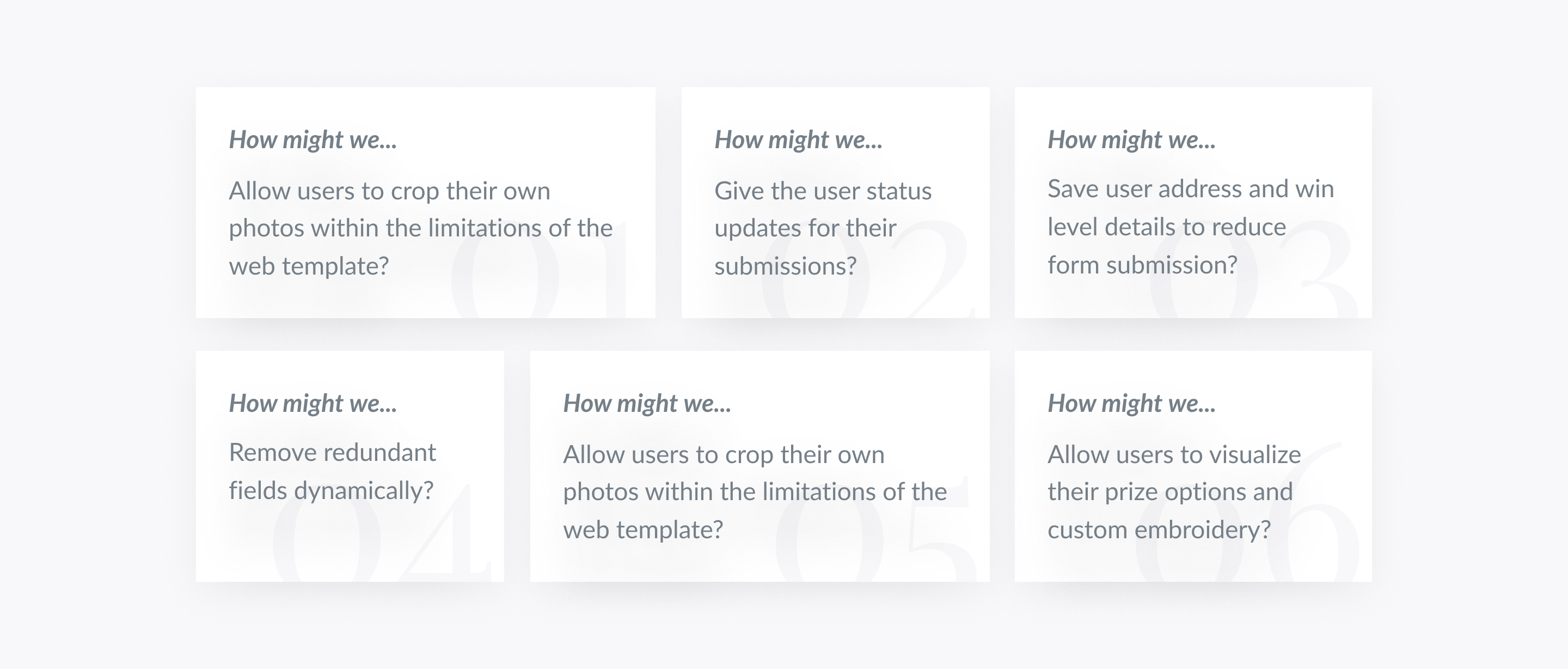Click the "Remove redundant fields dynamically?" text
Image resolution: width=1568 pixels, height=669 pixels.
[332, 472]
